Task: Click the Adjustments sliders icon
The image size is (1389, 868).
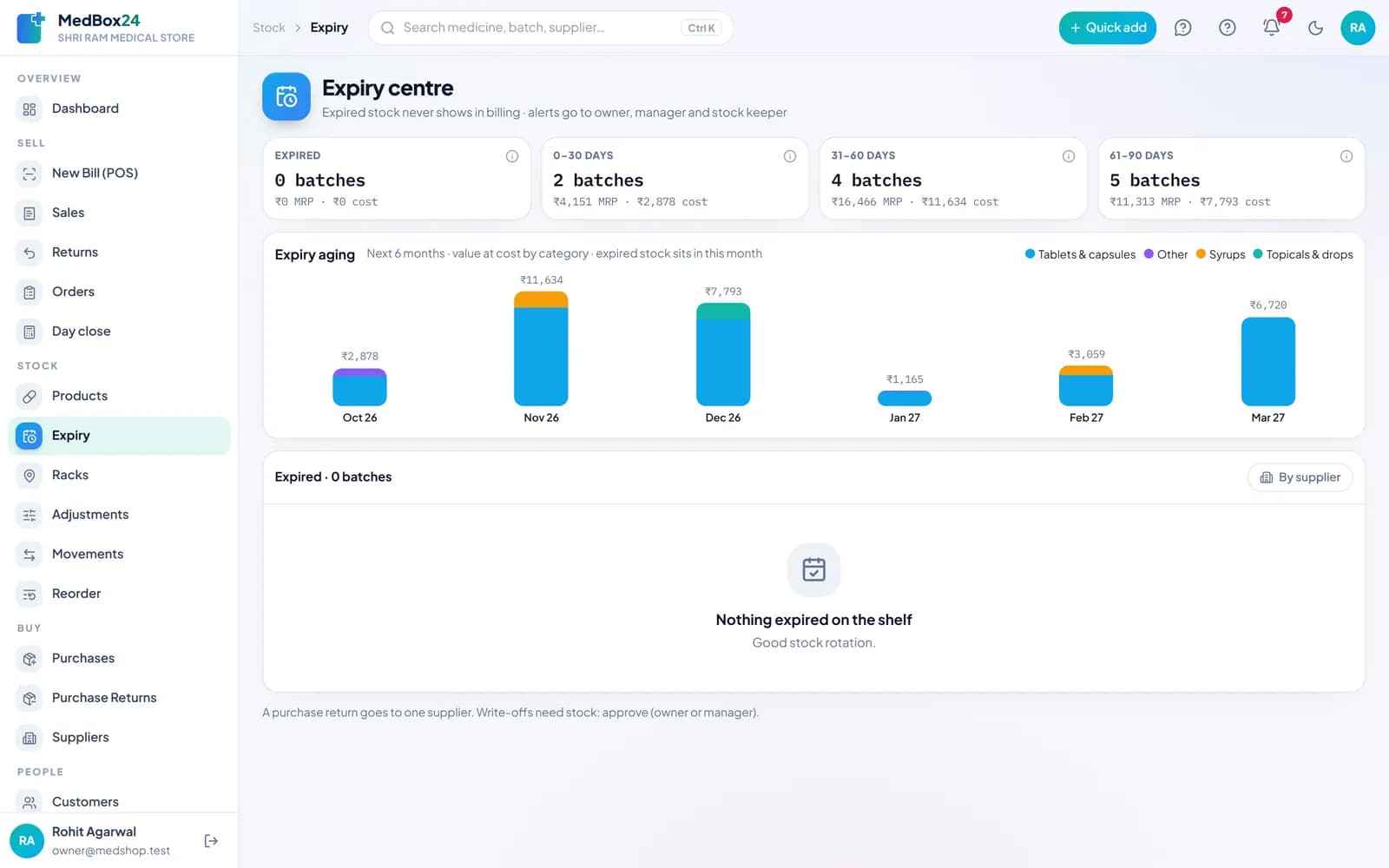Action: click(x=30, y=515)
